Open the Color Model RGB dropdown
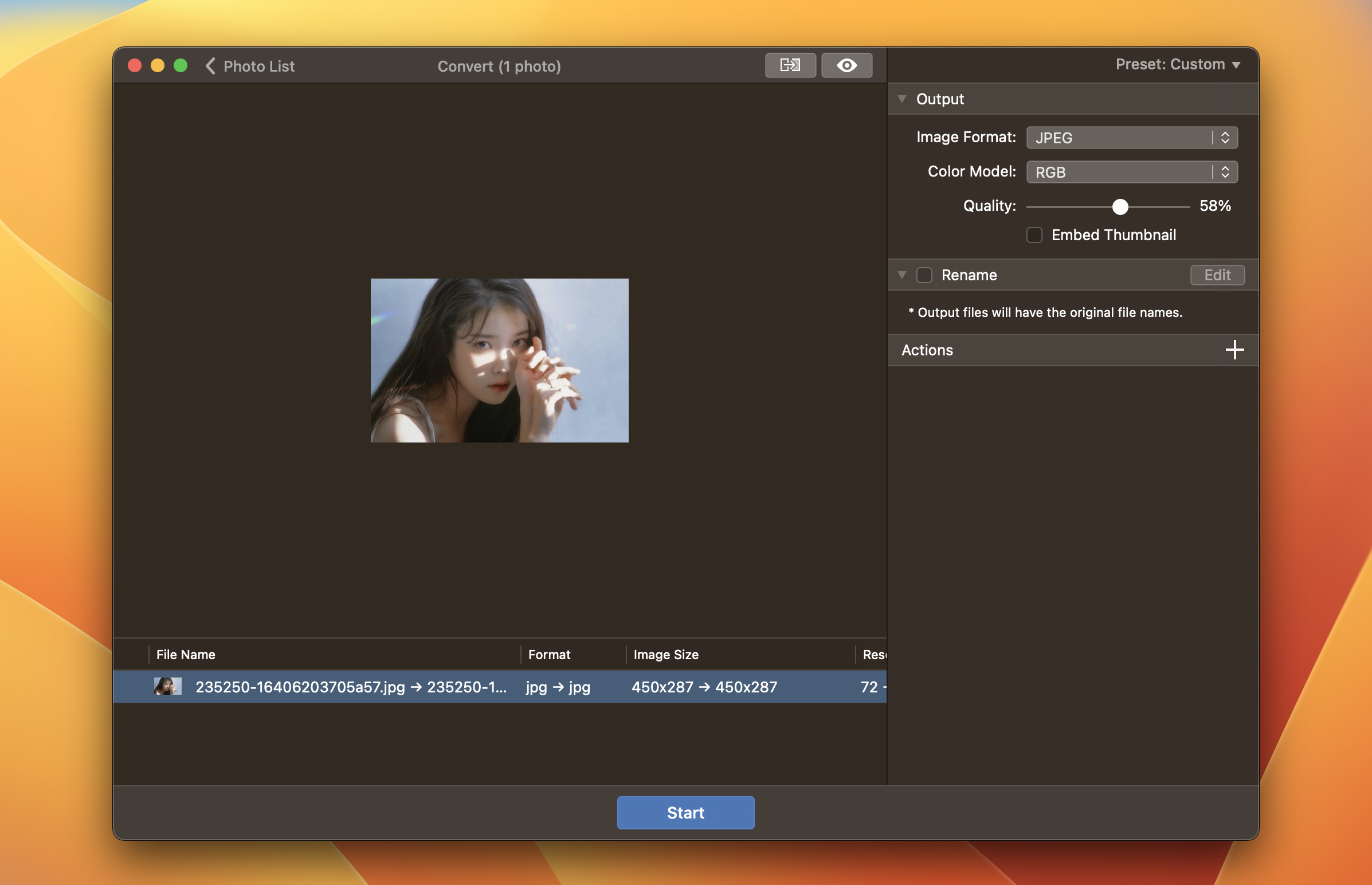 (x=1131, y=172)
